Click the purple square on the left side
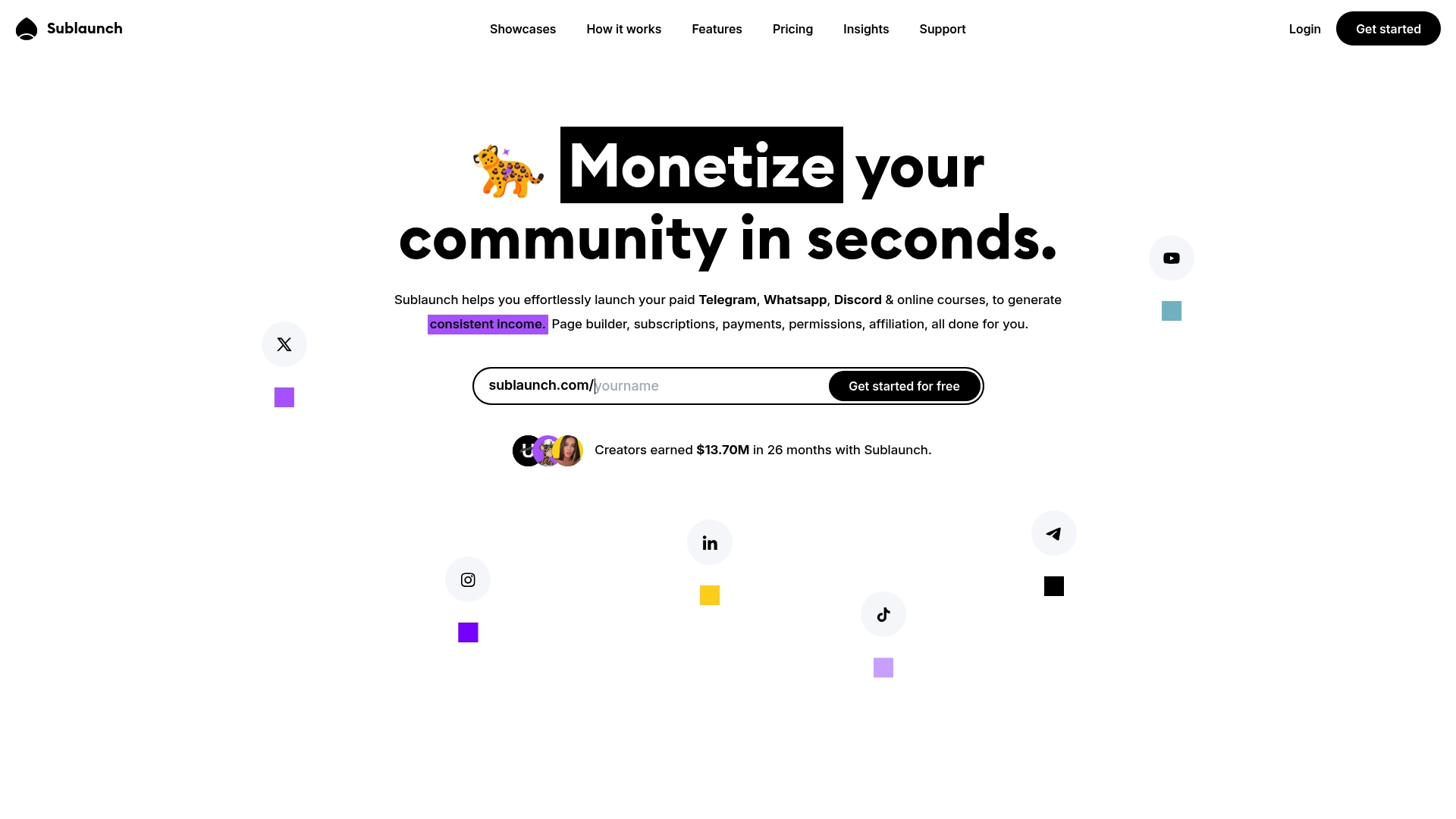Viewport: 1456px width, 819px height. click(x=284, y=397)
